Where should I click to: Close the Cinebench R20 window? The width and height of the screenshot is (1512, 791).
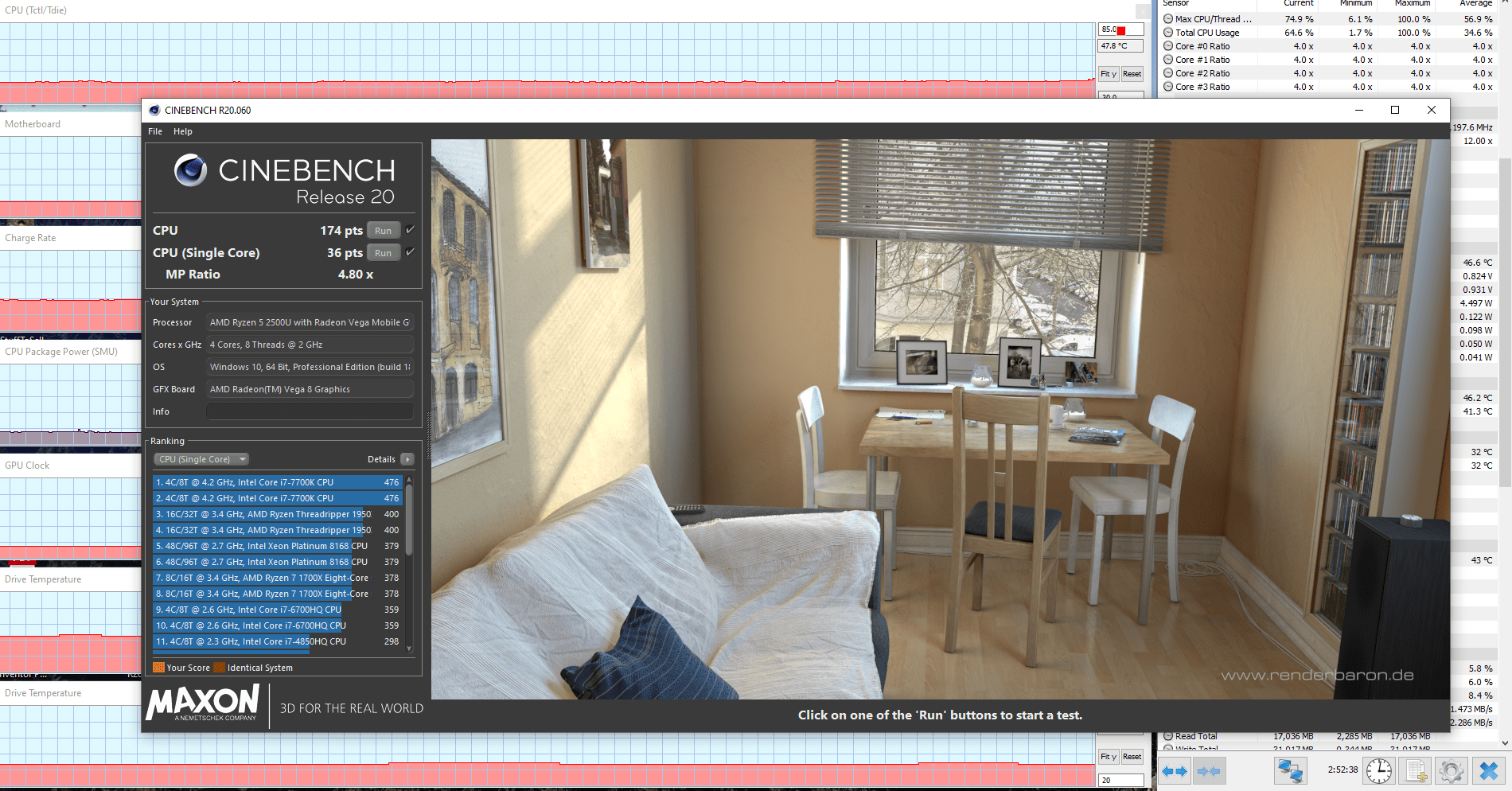tap(1432, 110)
